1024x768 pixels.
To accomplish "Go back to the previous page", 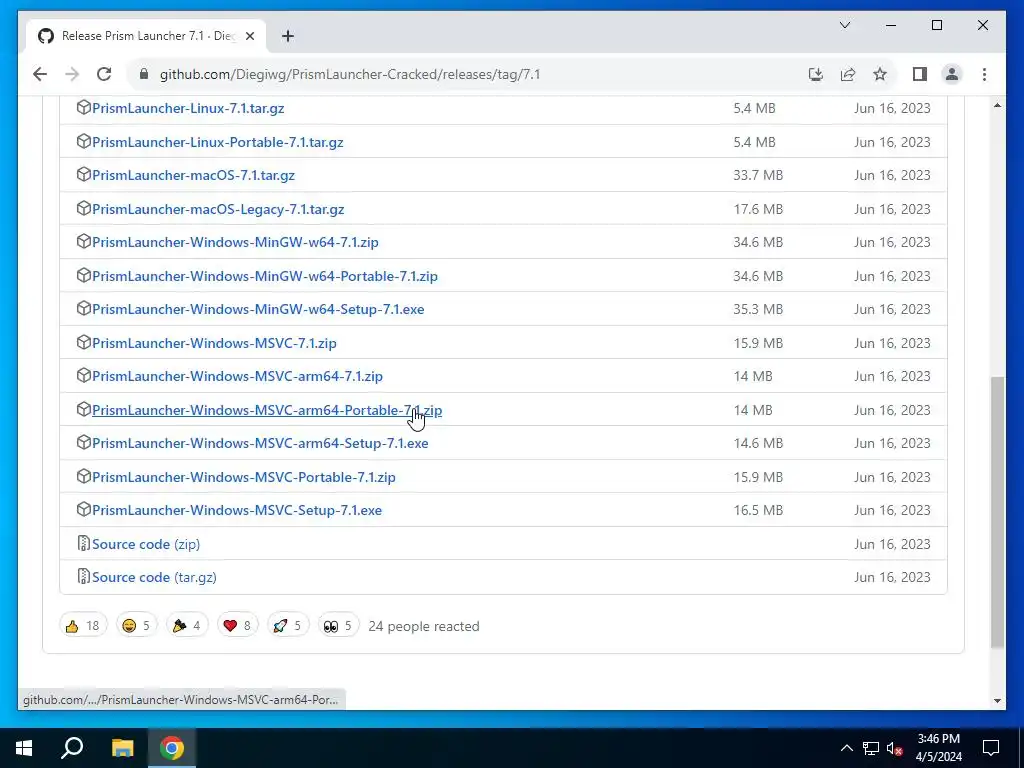I will [x=40, y=74].
